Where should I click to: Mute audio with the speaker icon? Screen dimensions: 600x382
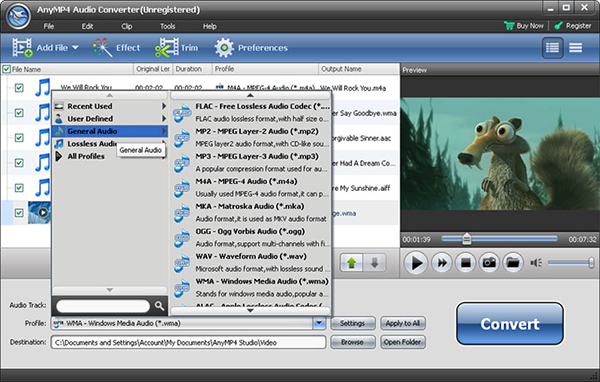536,263
